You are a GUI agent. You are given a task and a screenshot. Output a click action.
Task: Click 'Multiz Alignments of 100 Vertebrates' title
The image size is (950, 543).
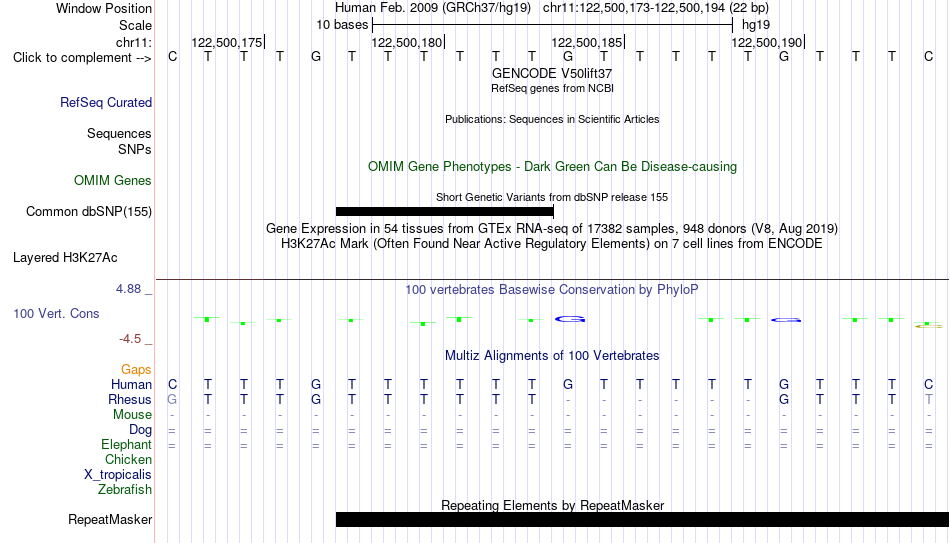552,356
